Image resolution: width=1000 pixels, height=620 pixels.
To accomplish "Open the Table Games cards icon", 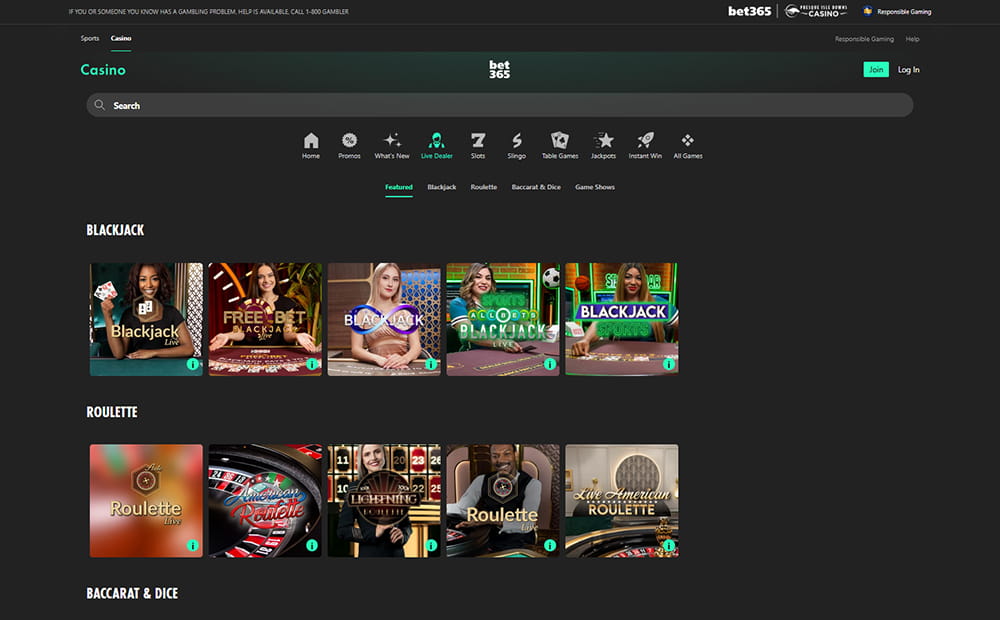I will click(x=560, y=141).
